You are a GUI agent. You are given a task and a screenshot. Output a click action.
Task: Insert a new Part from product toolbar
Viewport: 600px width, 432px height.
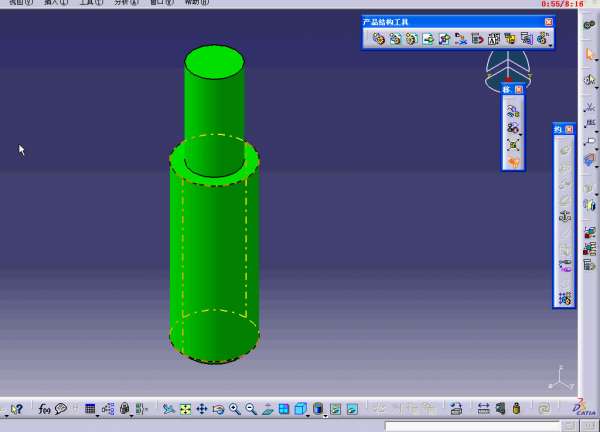(412, 39)
